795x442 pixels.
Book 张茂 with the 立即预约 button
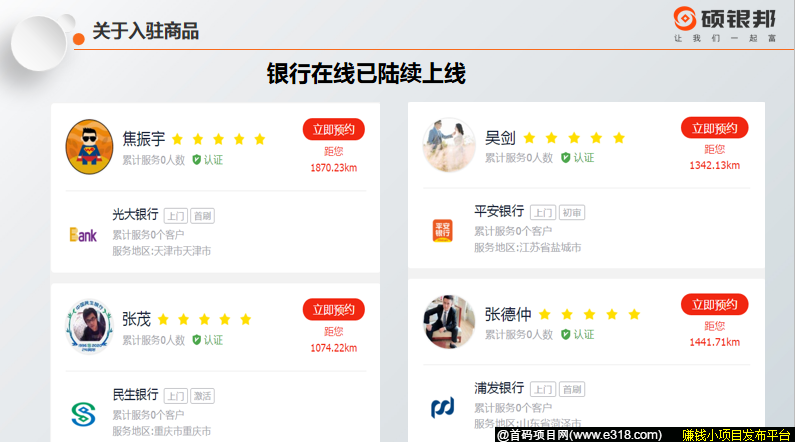point(333,310)
